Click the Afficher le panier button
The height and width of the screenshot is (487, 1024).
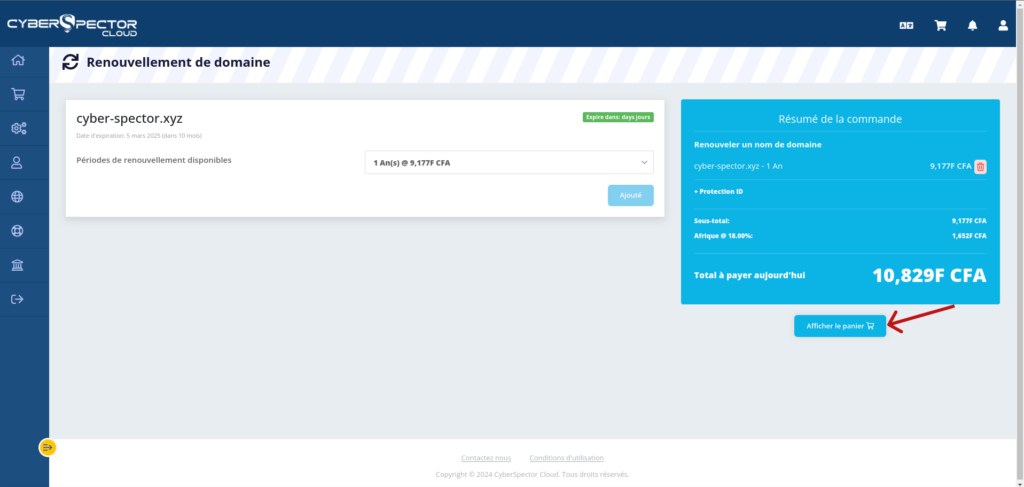pyautogui.click(x=840, y=326)
